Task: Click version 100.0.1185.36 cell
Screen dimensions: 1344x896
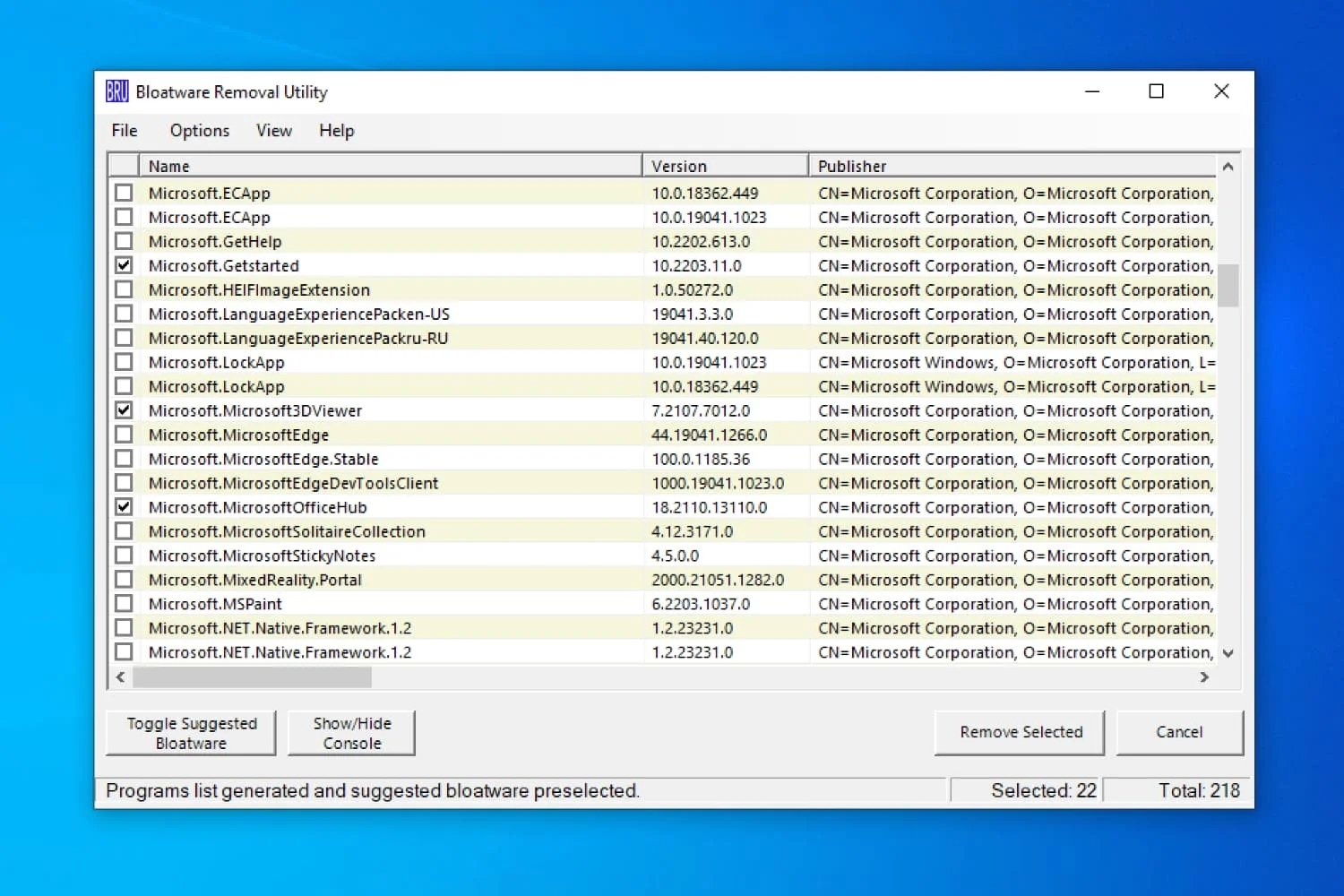Action: (x=701, y=459)
